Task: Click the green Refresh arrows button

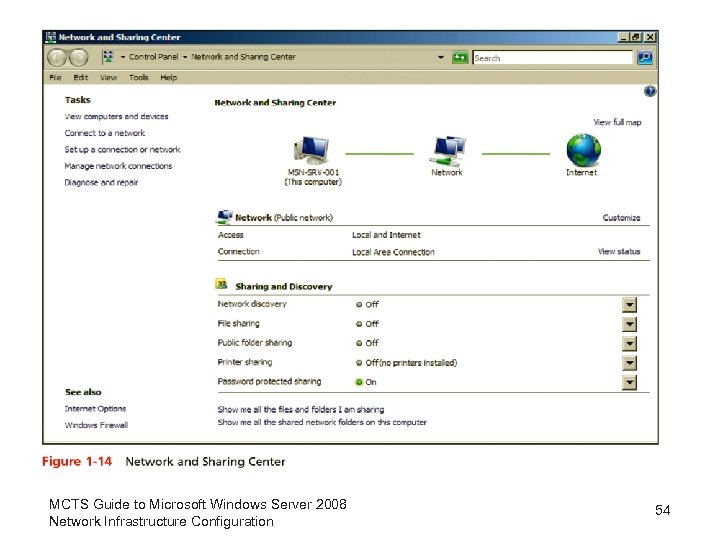Action: pyautogui.click(x=460, y=57)
